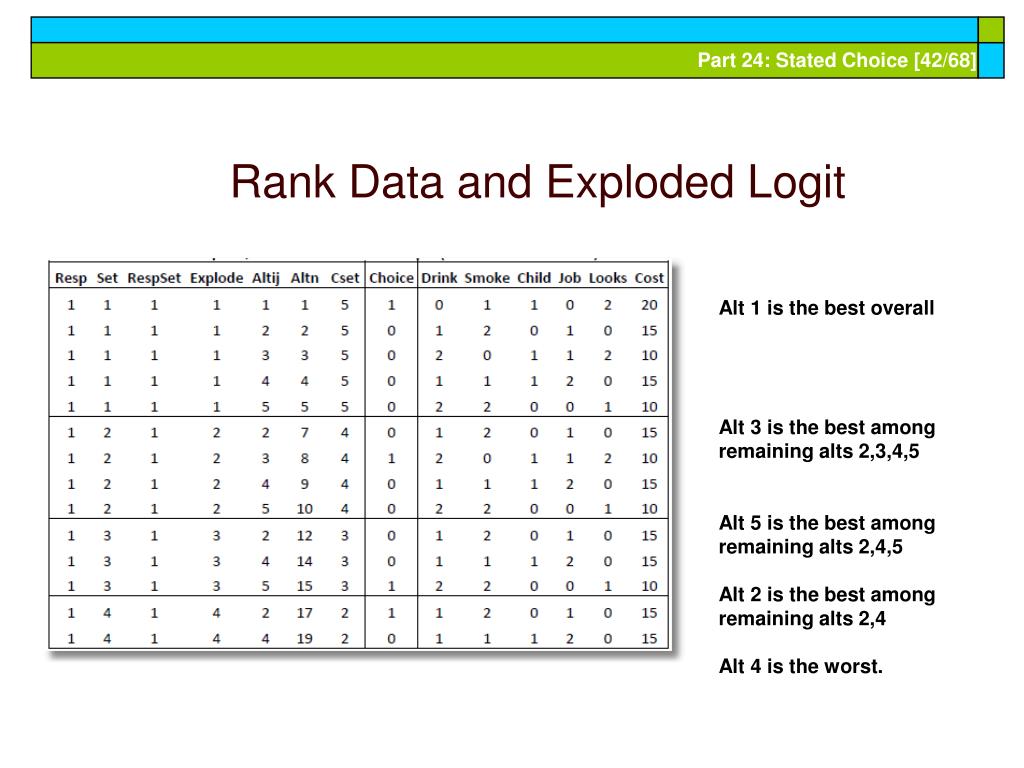Click the "Cset" column header
1024x768 pixels.
[x=345, y=278]
